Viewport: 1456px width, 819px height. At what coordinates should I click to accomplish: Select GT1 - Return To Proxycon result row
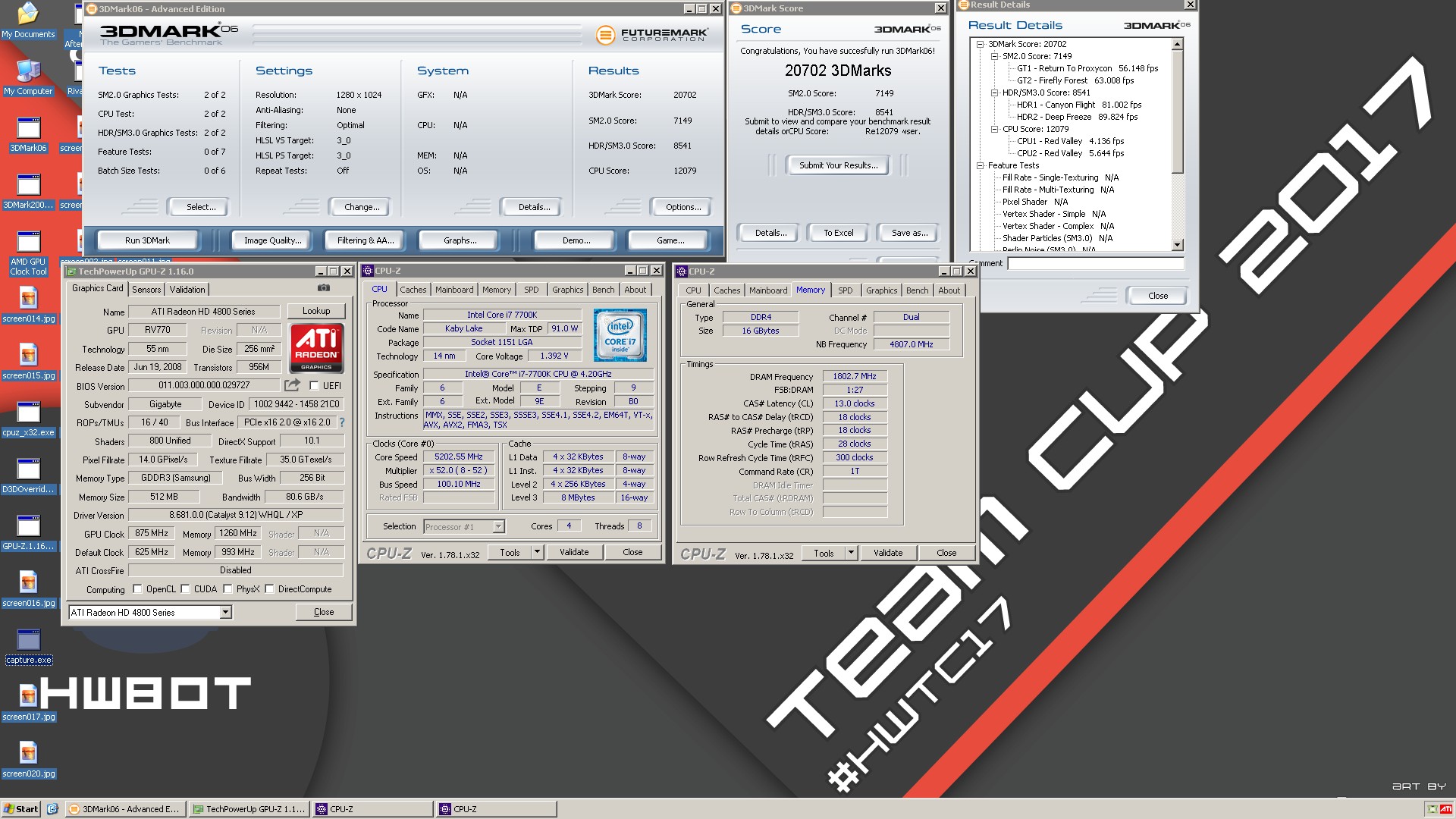tap(1087, 68)
